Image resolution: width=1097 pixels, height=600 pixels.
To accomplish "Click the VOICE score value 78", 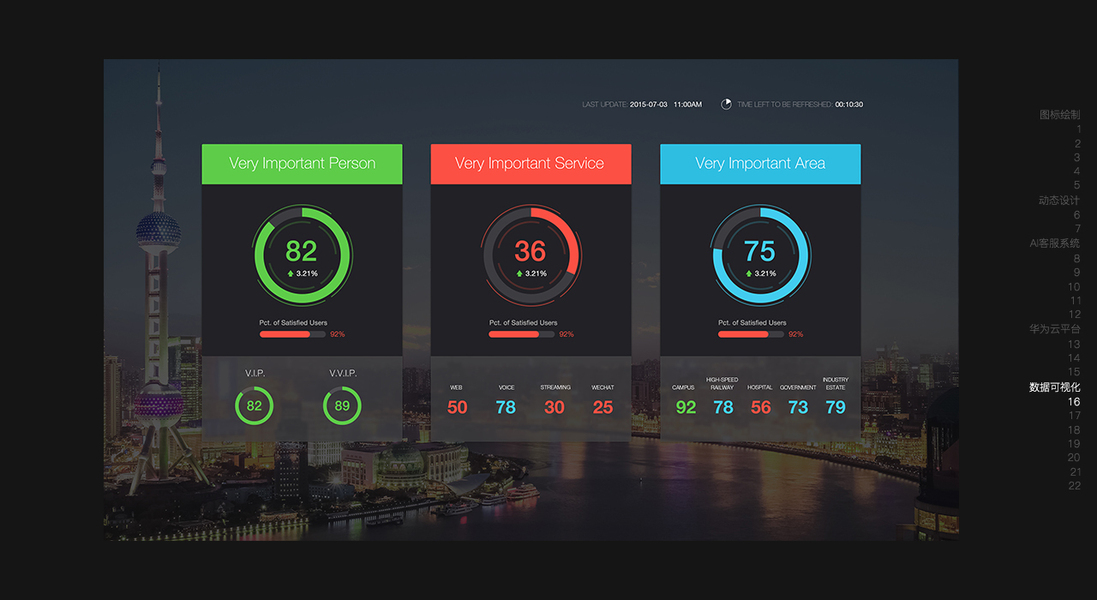I will [x=506, y=407].
